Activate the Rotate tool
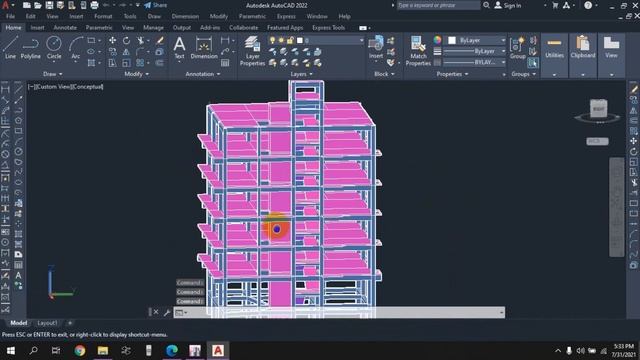This screenshot has width=640, height=360. [x=127, y=40]
